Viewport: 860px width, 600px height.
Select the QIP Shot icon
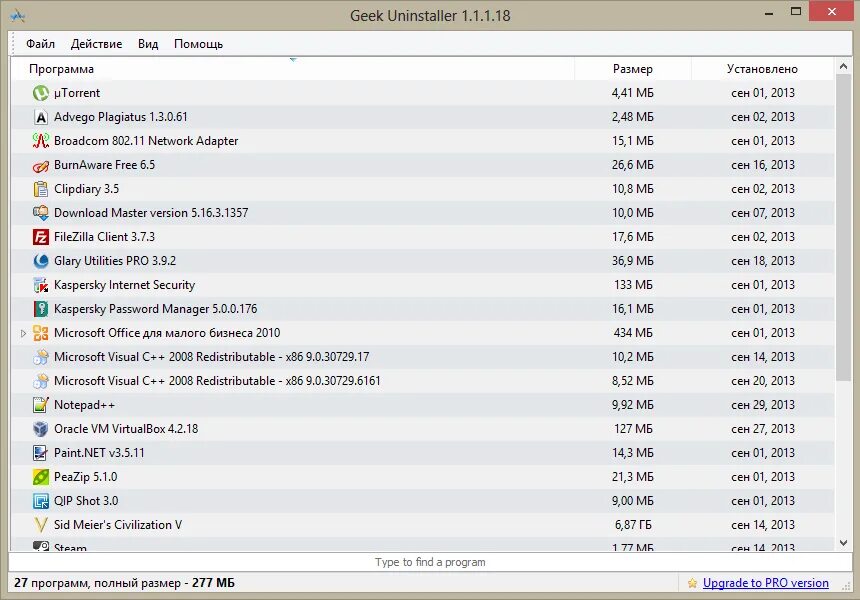(41, 501)
